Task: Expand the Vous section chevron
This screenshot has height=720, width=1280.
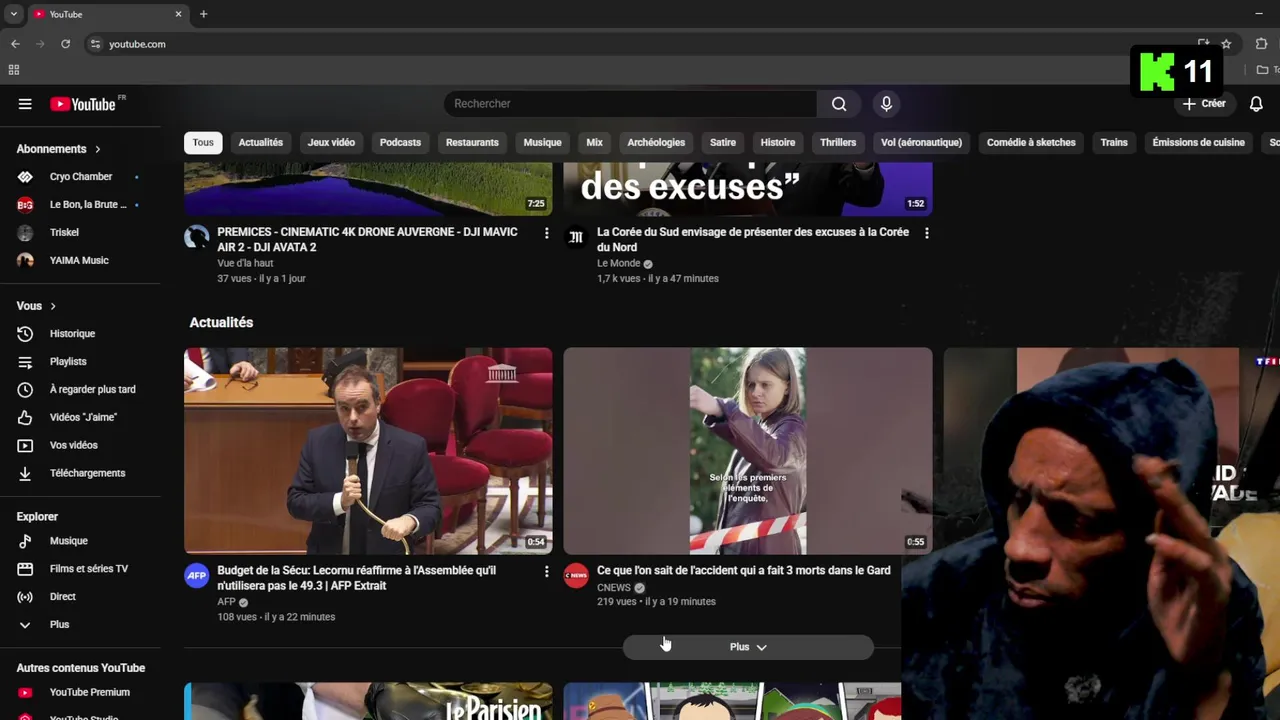Action: click(53, 306)
